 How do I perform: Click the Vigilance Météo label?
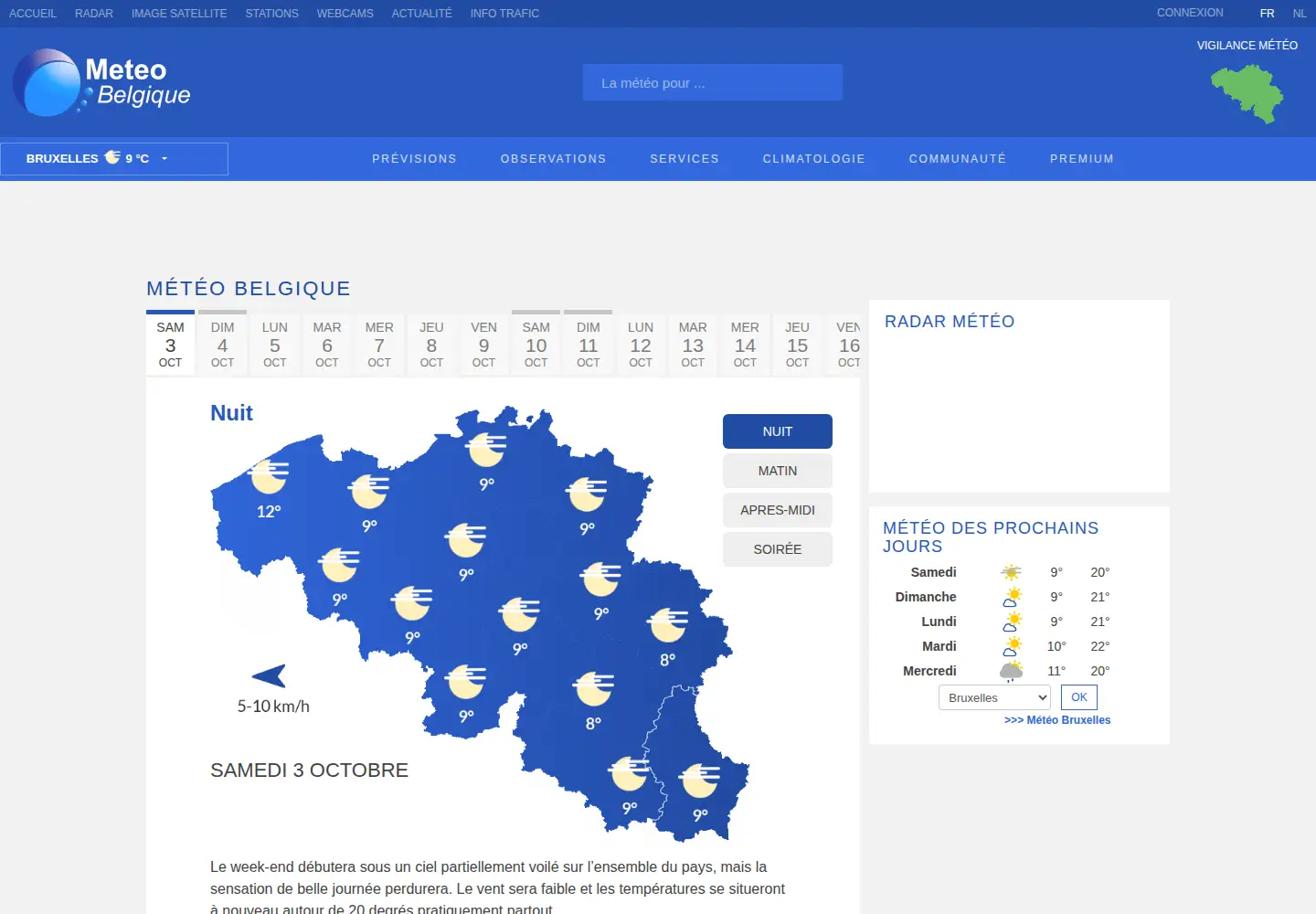(x=1247, y=46)
